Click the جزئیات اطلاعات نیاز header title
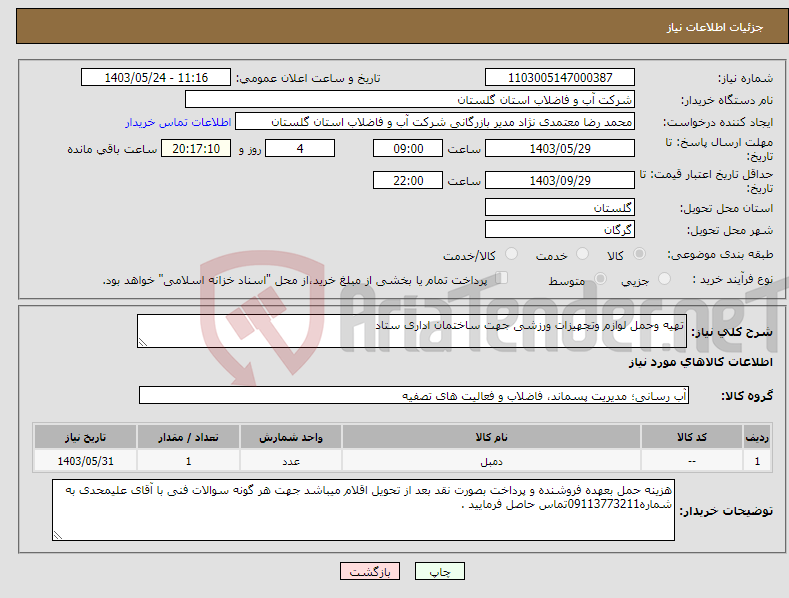Screen dimensions: 789x598 [715, 27]
